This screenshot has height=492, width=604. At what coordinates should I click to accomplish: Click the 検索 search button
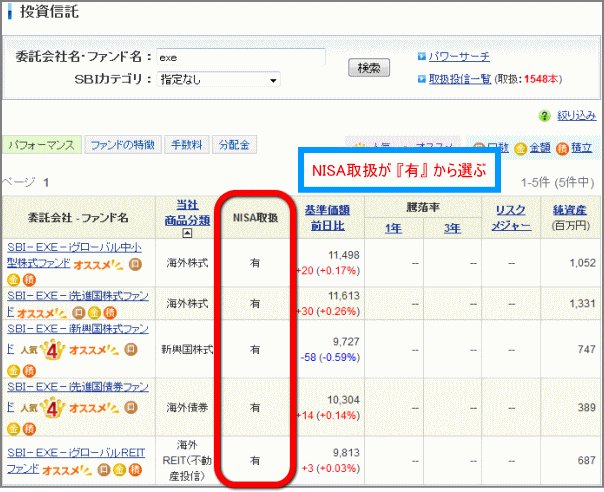369,68
